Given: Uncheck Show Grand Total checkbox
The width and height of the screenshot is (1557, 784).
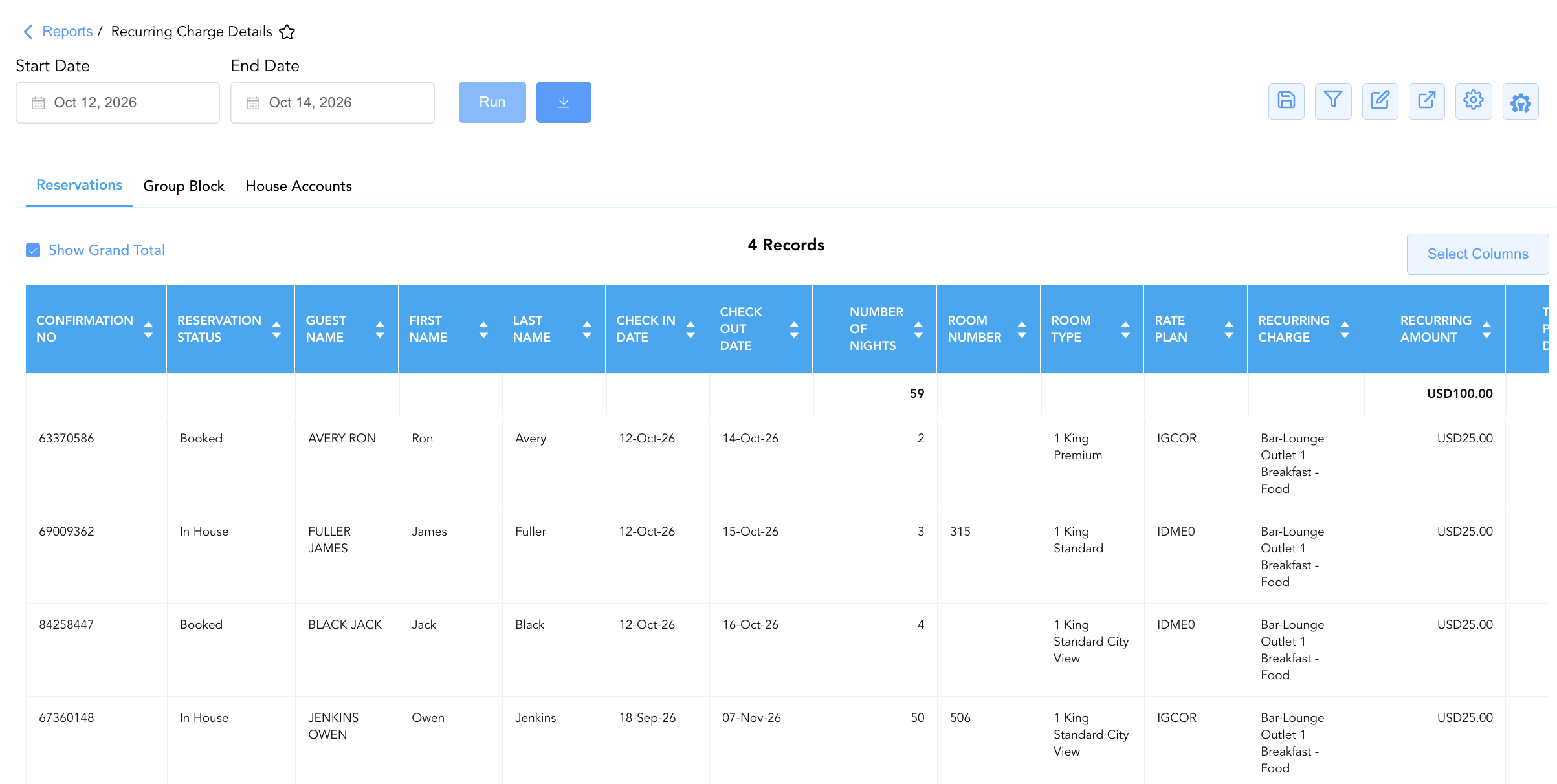Looking at the screenshot, I should (33, 250).
